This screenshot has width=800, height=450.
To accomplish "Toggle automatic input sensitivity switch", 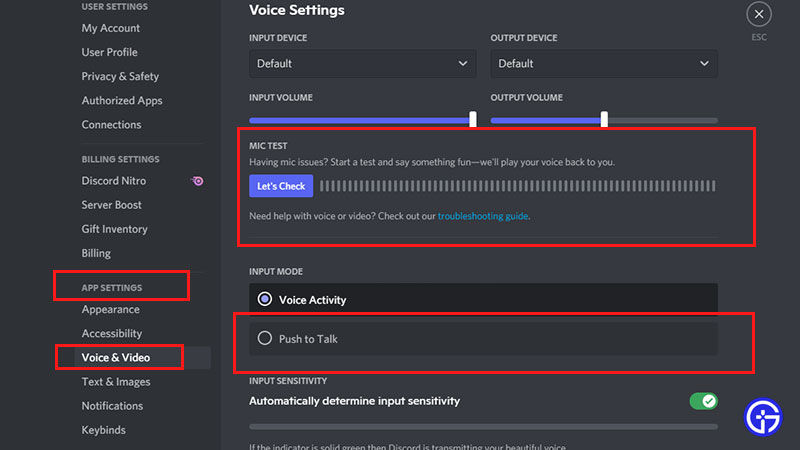I will [x=704, y=401].
